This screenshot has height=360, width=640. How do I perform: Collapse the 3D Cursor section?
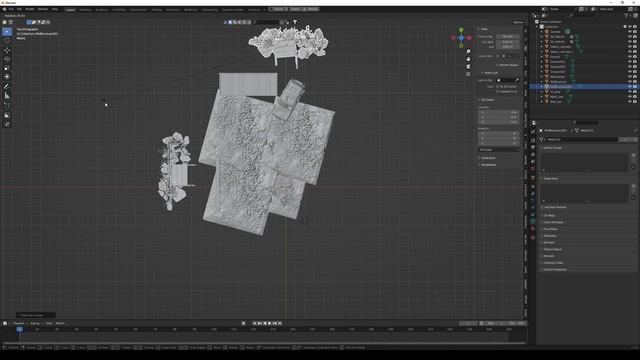(486, 100)
